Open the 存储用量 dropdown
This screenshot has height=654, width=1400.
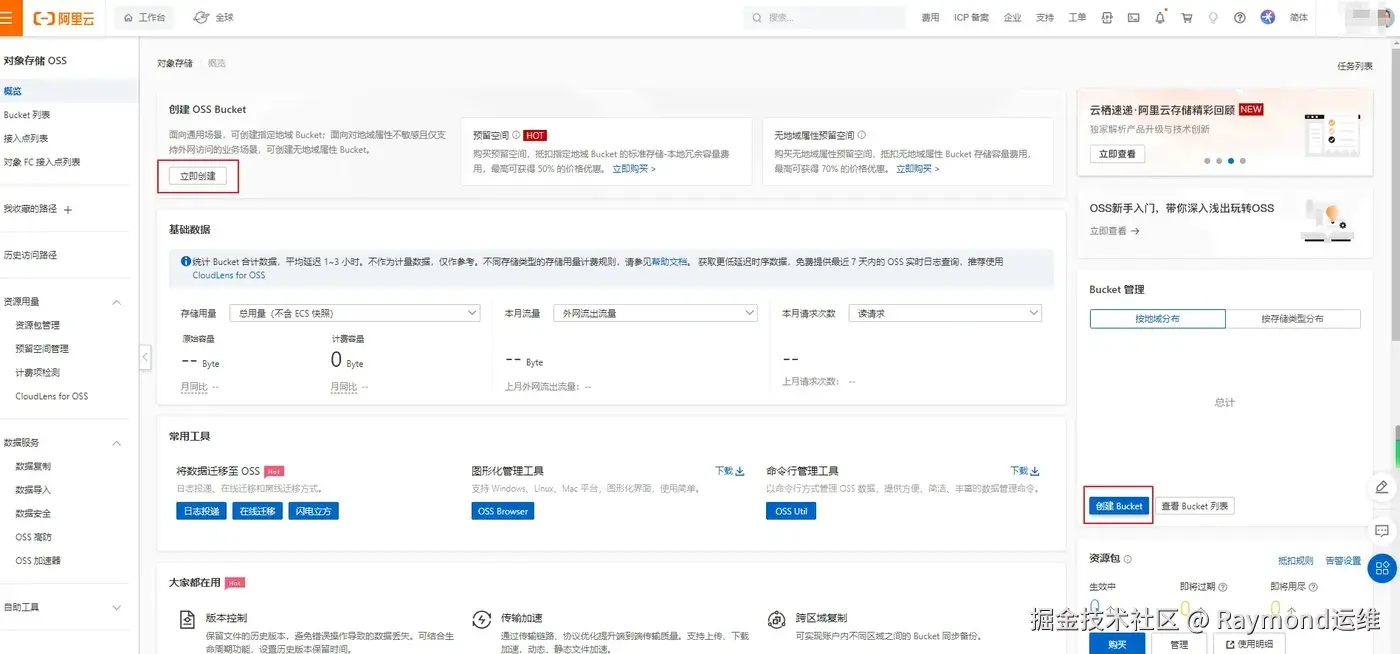[354, 313]
